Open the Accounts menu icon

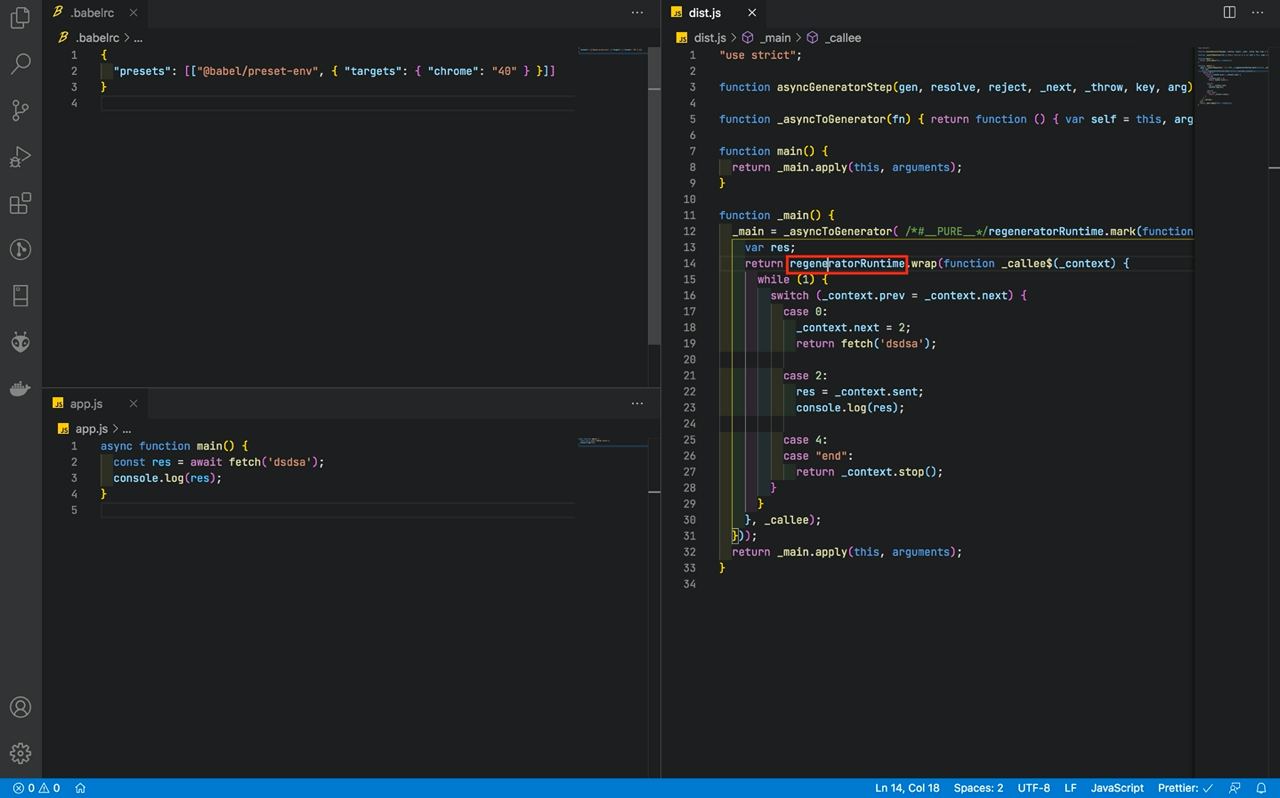(20, 707)
